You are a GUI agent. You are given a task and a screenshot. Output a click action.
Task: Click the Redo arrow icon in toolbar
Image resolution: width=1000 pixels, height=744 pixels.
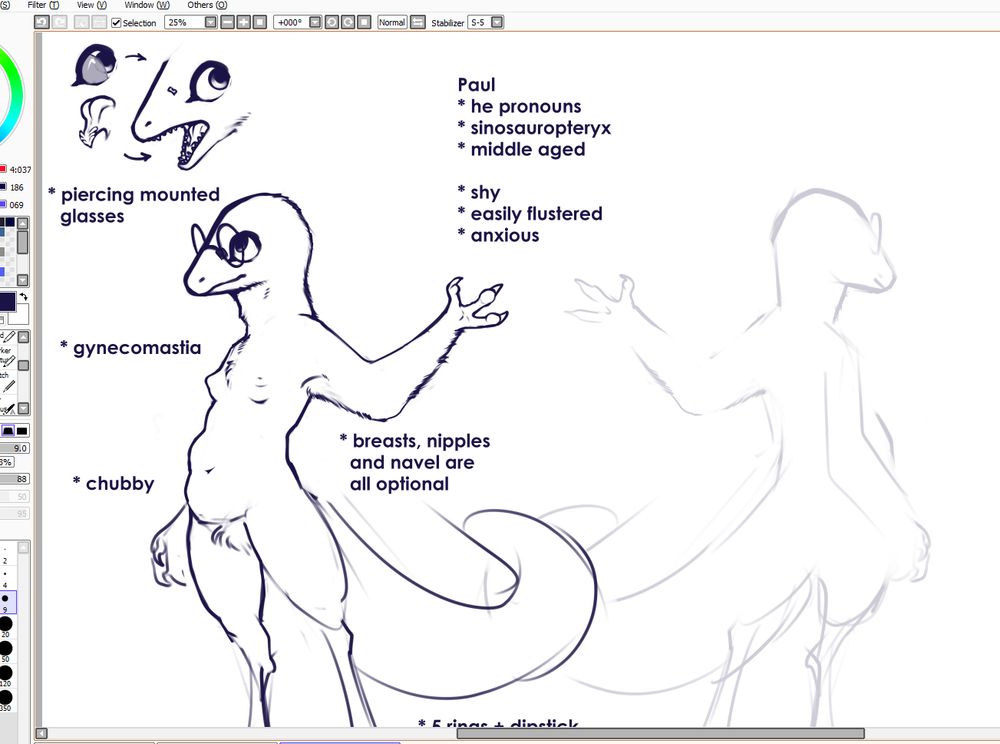coord(59,22)
